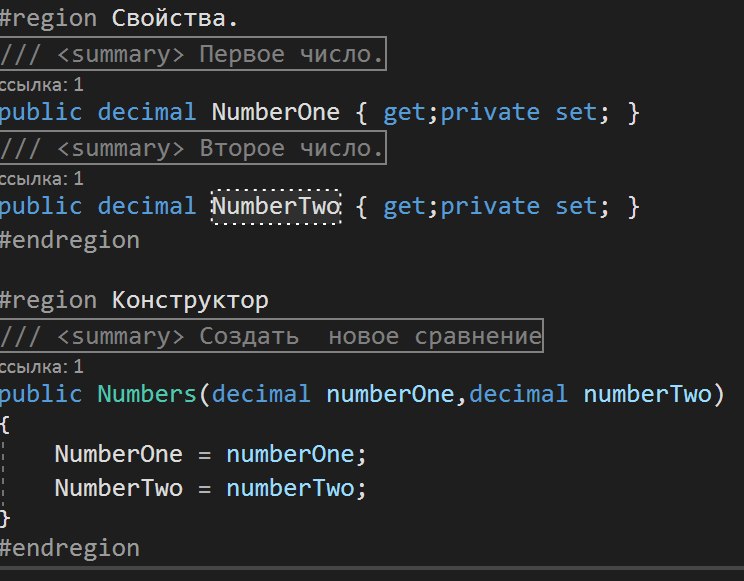Image resolution: width=744 pixels, height=581 pixels.
Task: Click '#region Свойства.' directive line
Action: (119, 19)
